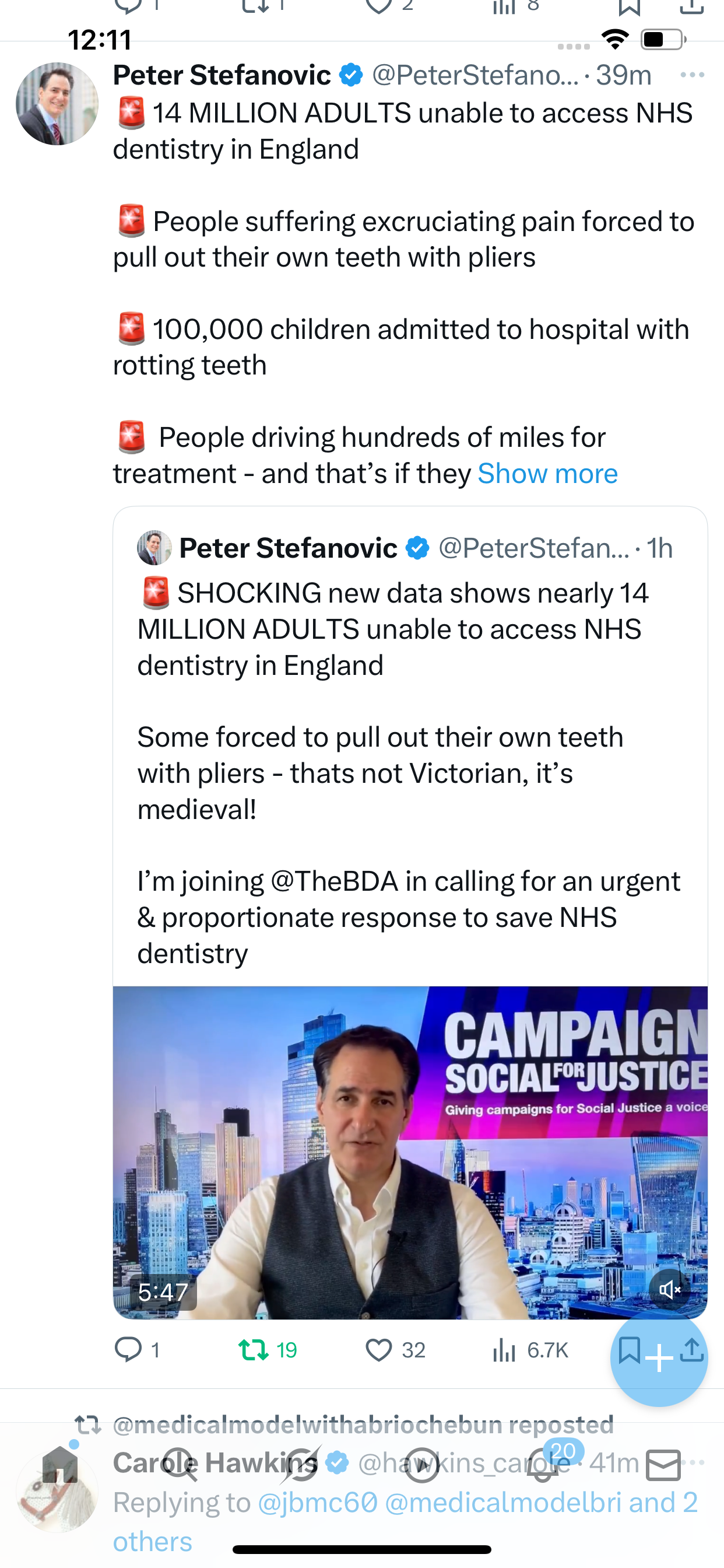Screen dimensions: 724x1568
Task: Bookmark the Peter Stefanovic tweet
Action: pyautogui.click(x=628, y=1350)
